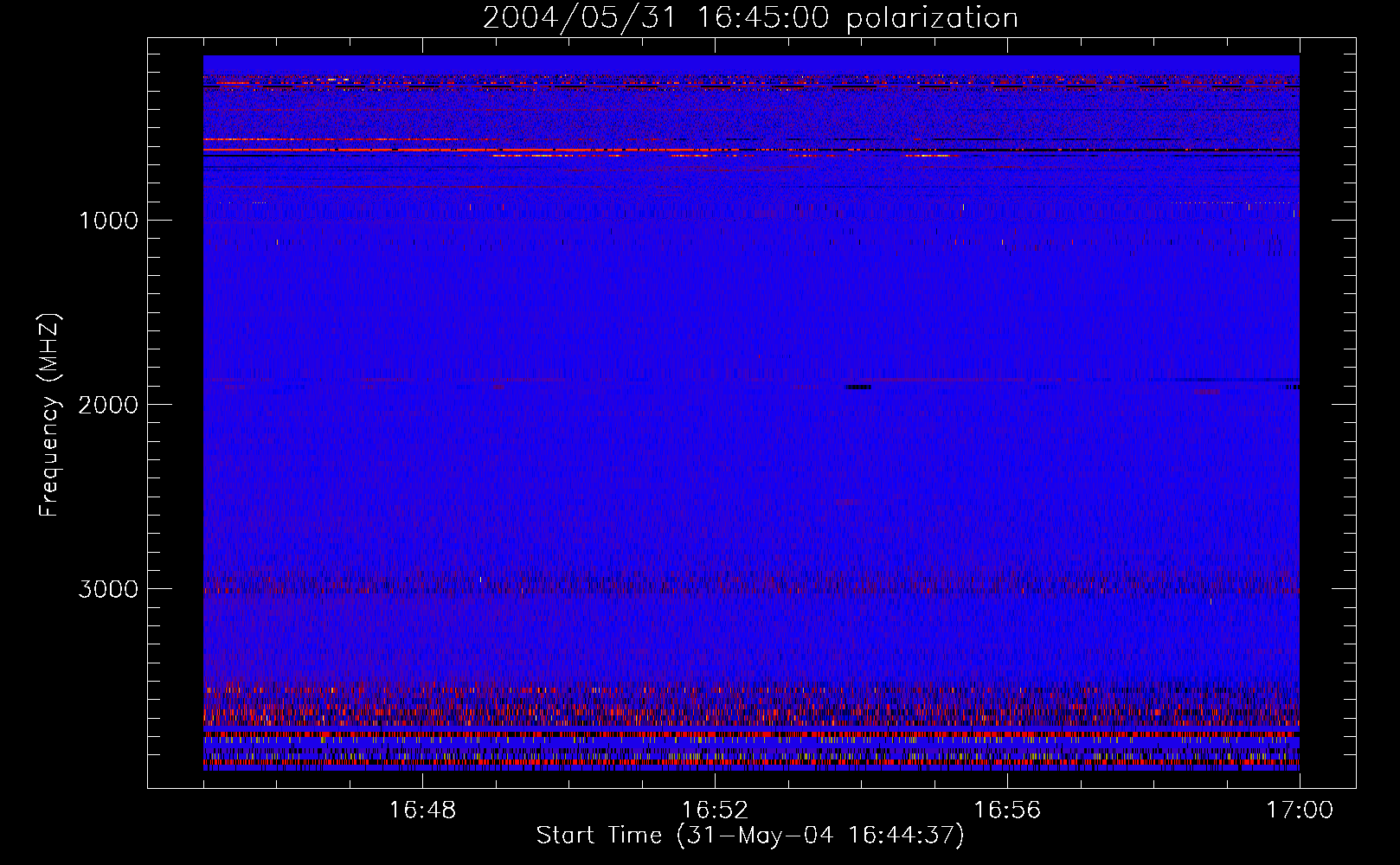Select the 'Start Time (31-May-04 16:44:37)' axis label
This screenshot has width=1400, height=865.
(750, 836)
